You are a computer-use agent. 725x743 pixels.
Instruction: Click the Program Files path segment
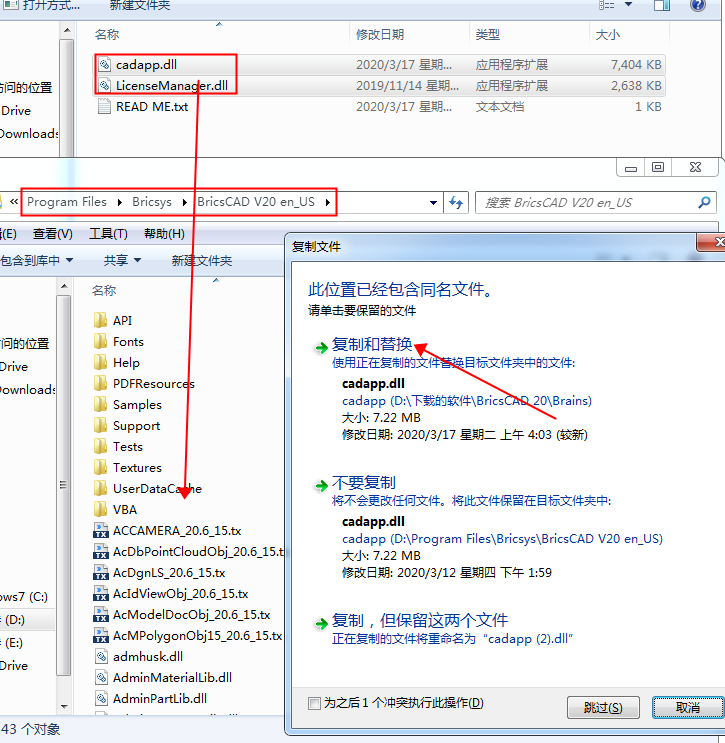[x=67, y=202]
